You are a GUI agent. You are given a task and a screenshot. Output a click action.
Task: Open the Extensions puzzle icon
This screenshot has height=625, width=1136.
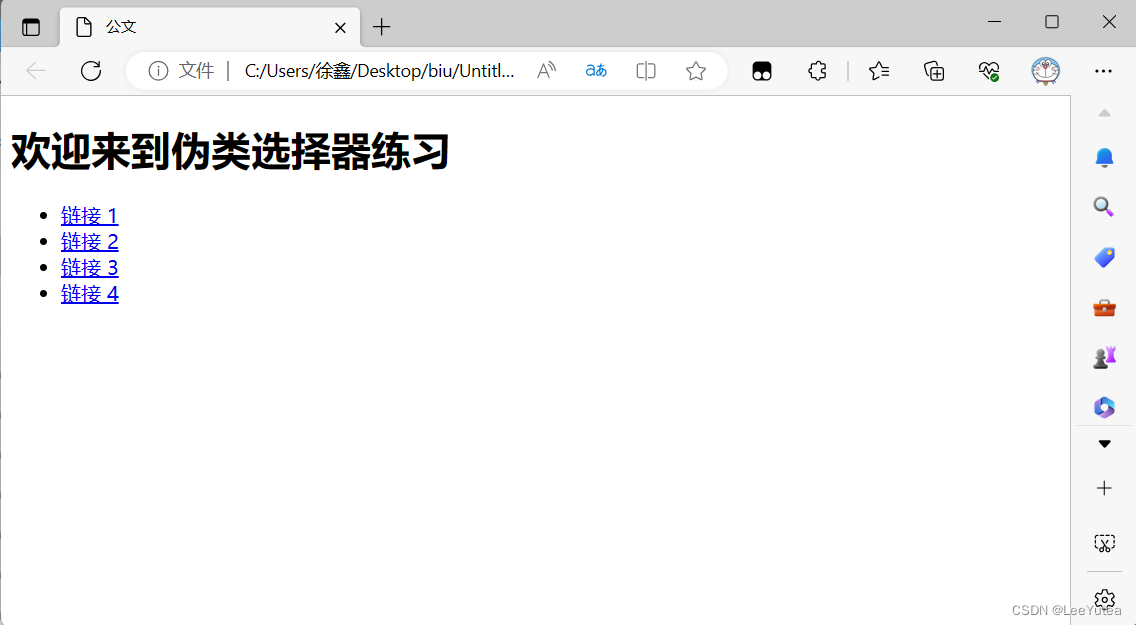point(817,70)
